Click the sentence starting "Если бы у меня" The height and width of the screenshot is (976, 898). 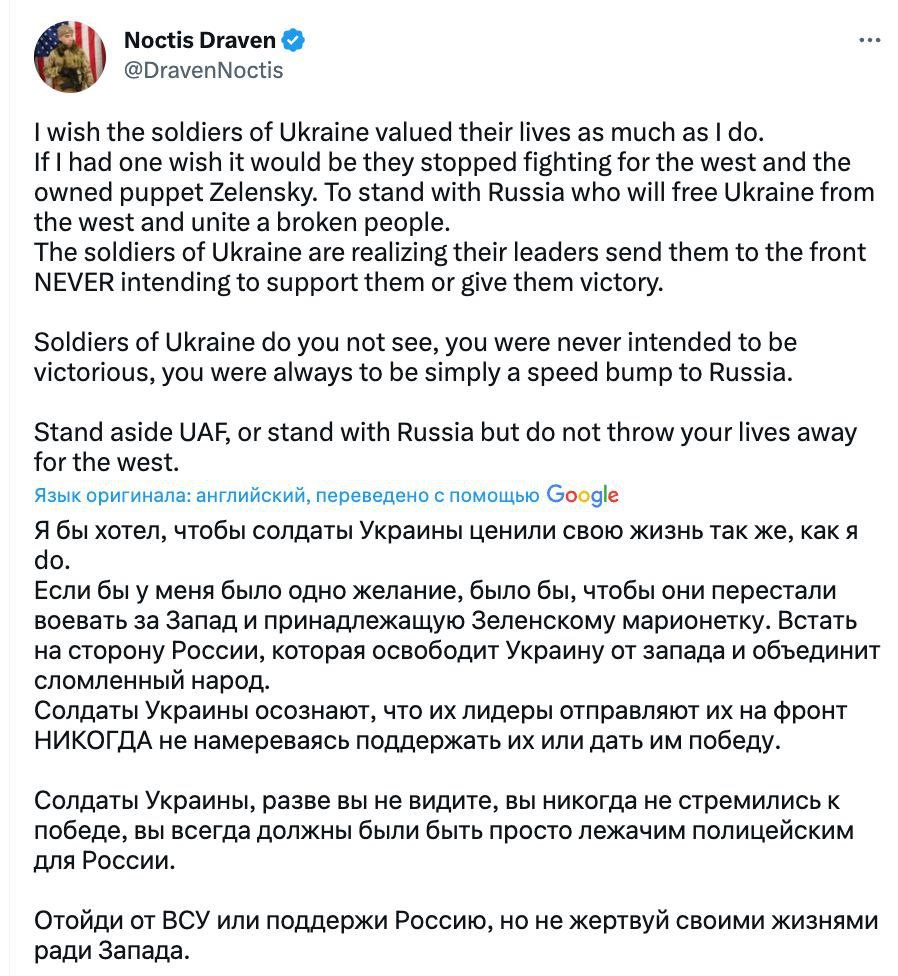click(x=435, y=590)
